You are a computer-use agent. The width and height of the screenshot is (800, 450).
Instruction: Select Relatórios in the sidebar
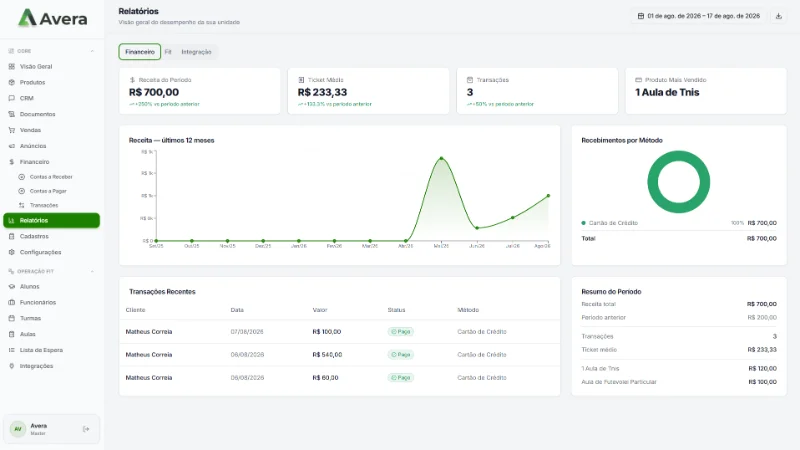51,220
